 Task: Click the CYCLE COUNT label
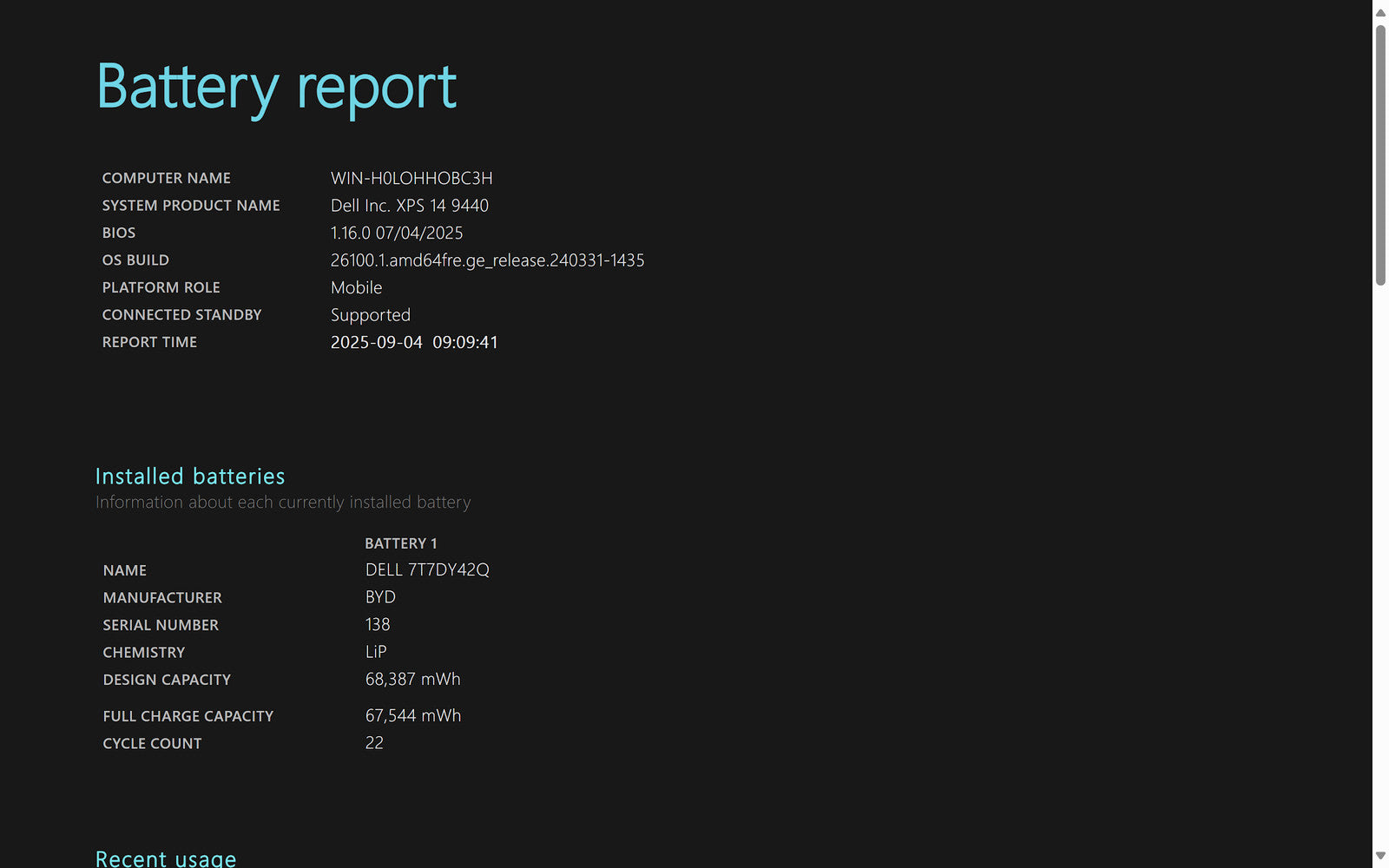tap(152, 744)
